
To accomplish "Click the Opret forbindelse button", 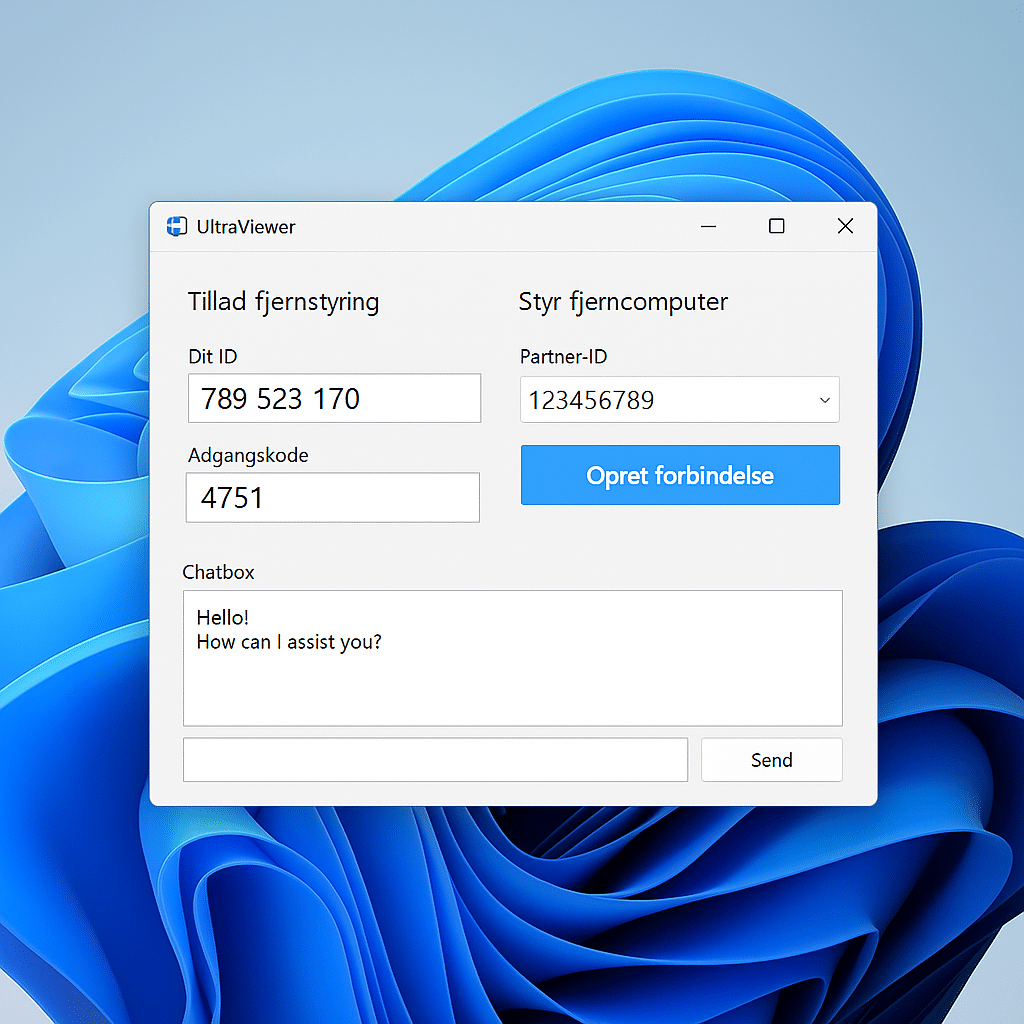I will point(679,475).
